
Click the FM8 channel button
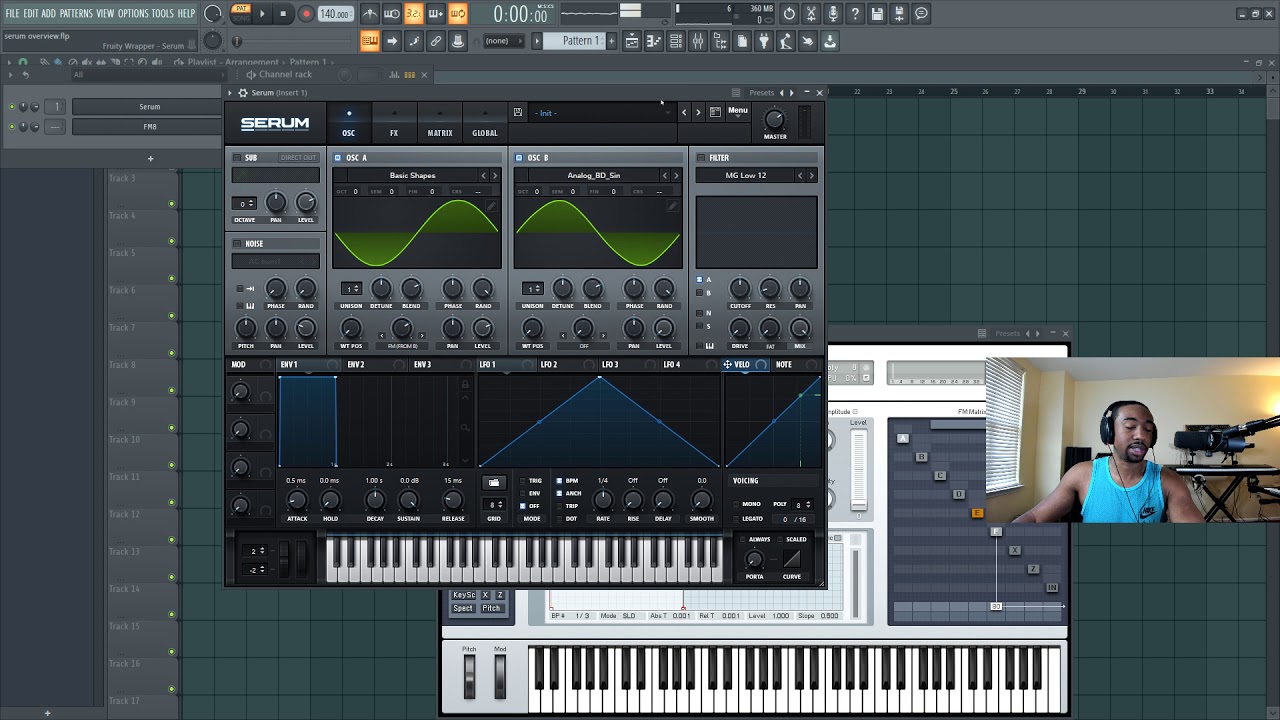(x=149, y=127)
